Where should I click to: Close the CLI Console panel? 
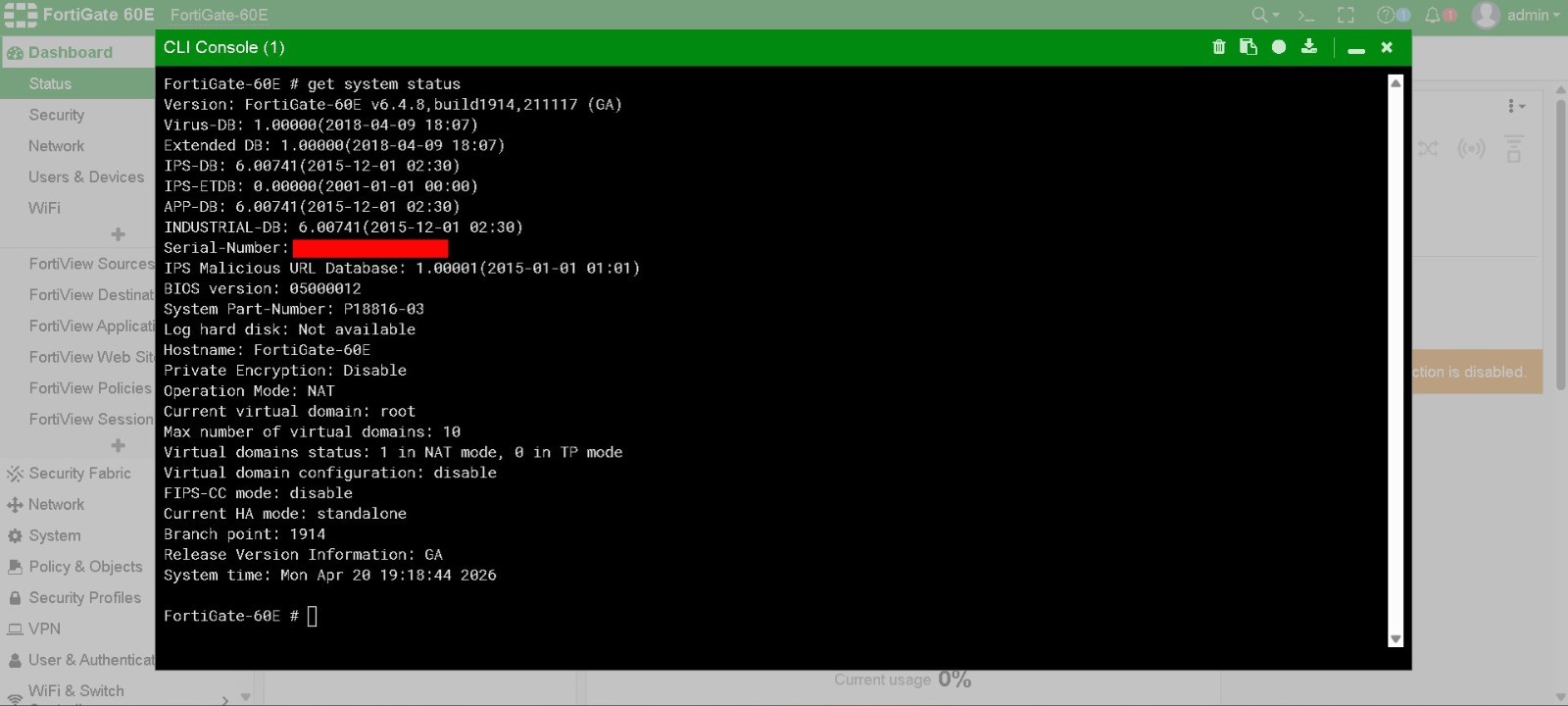pos(1387,47)
